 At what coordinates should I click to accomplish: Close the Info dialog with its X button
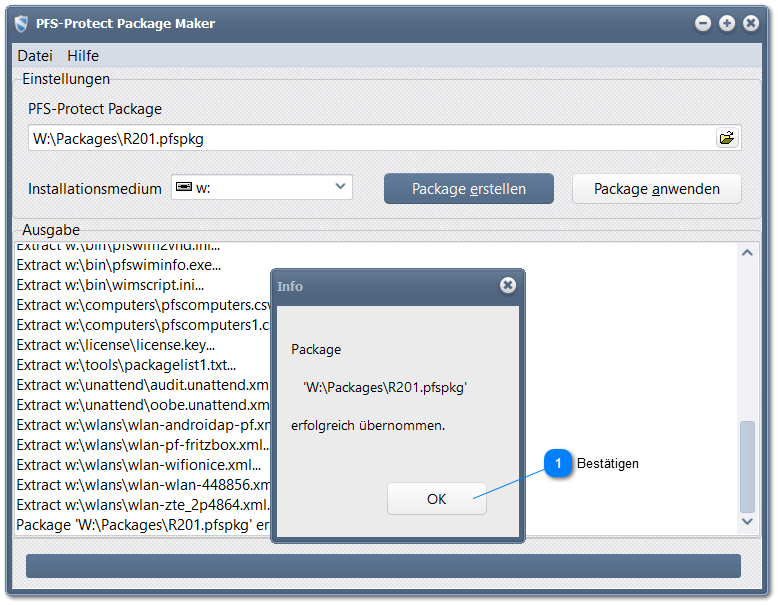tap(507, 286)
